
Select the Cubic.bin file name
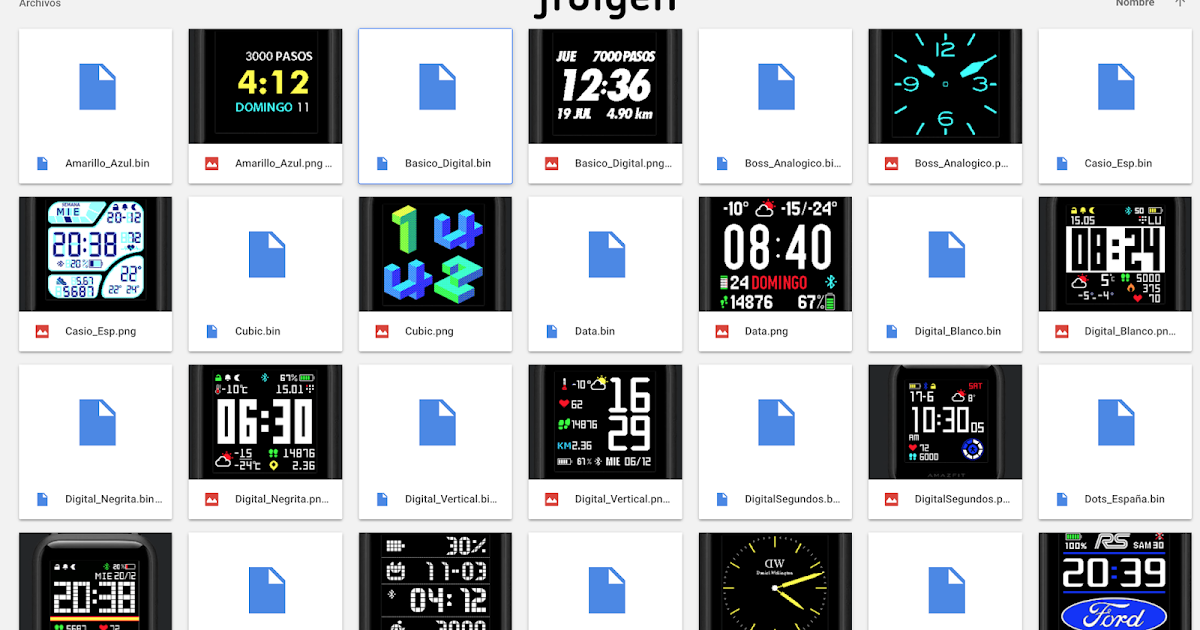coord(258,331)
